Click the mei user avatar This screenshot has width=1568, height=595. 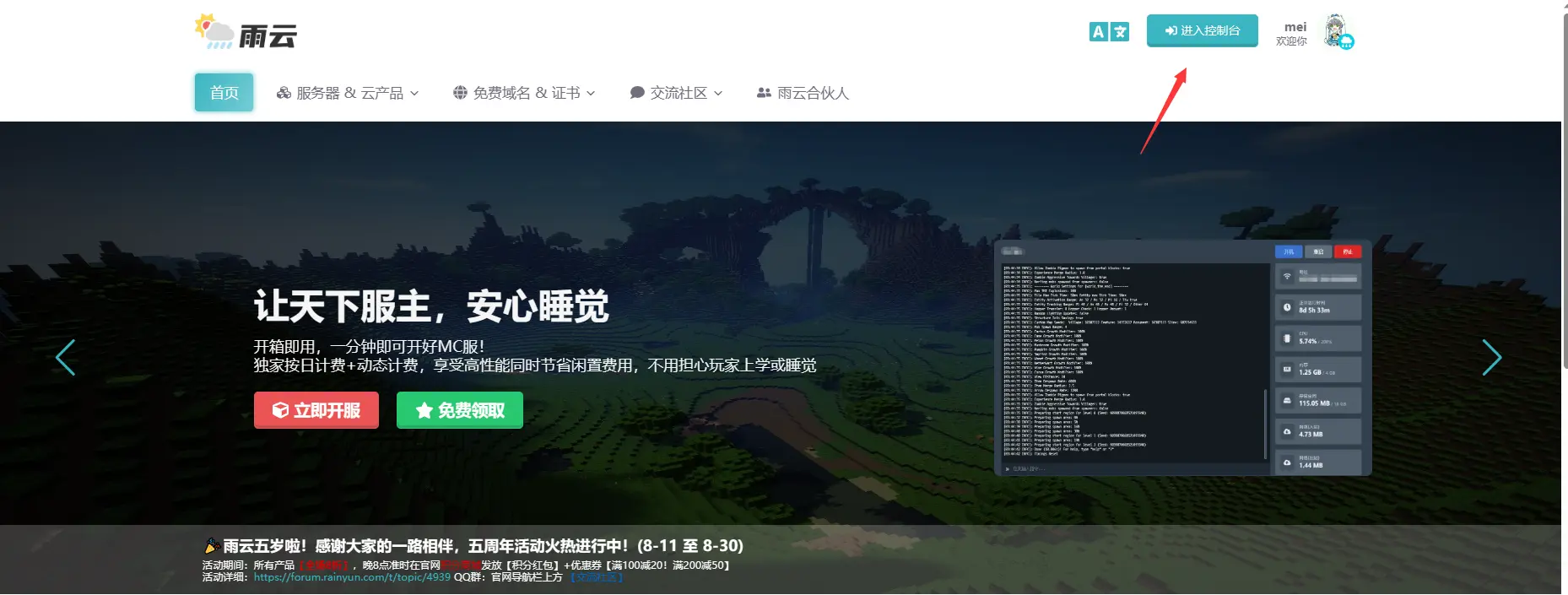pos(1338,32)
